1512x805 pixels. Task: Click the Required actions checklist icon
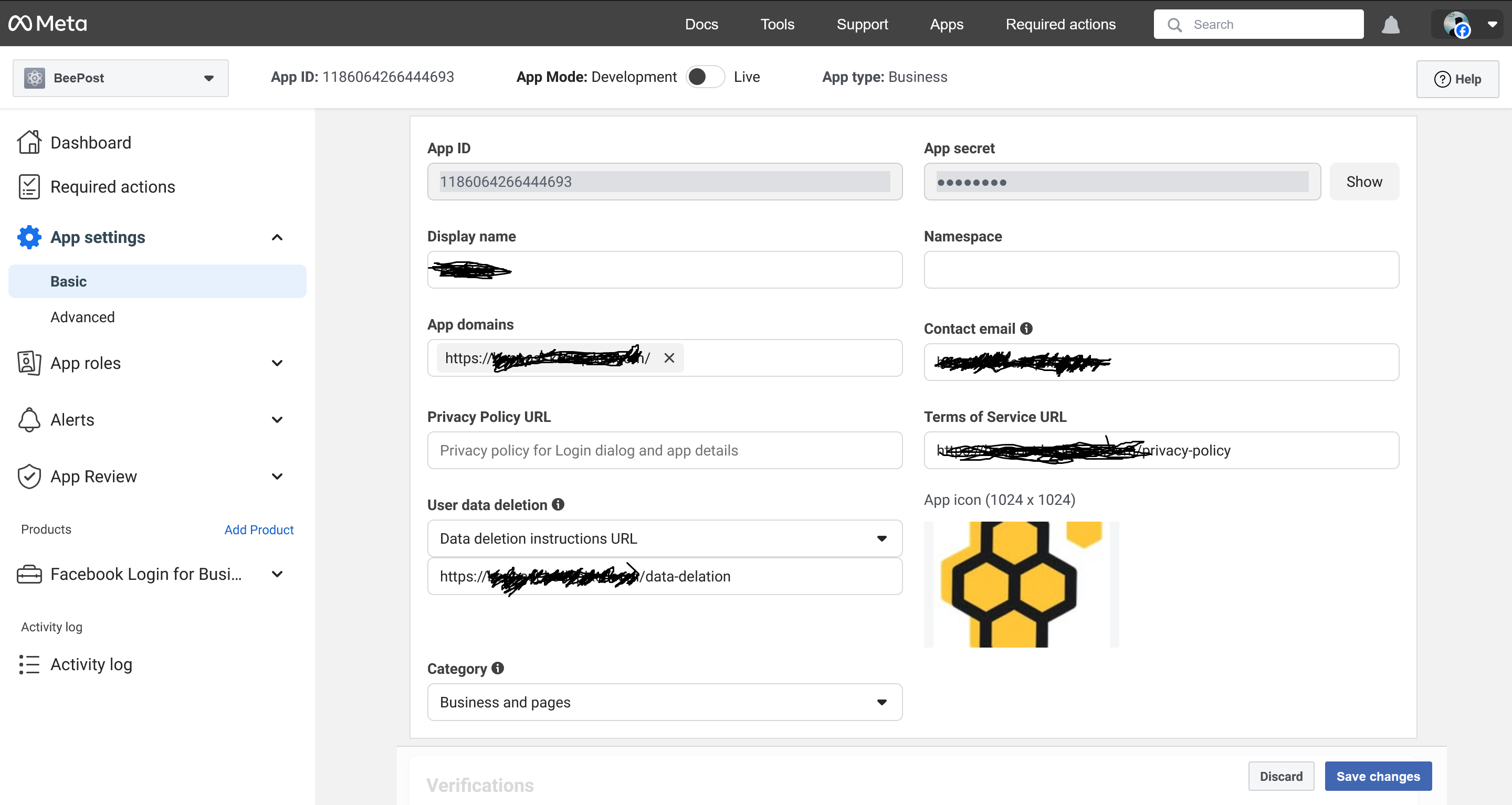click(29, 187)
